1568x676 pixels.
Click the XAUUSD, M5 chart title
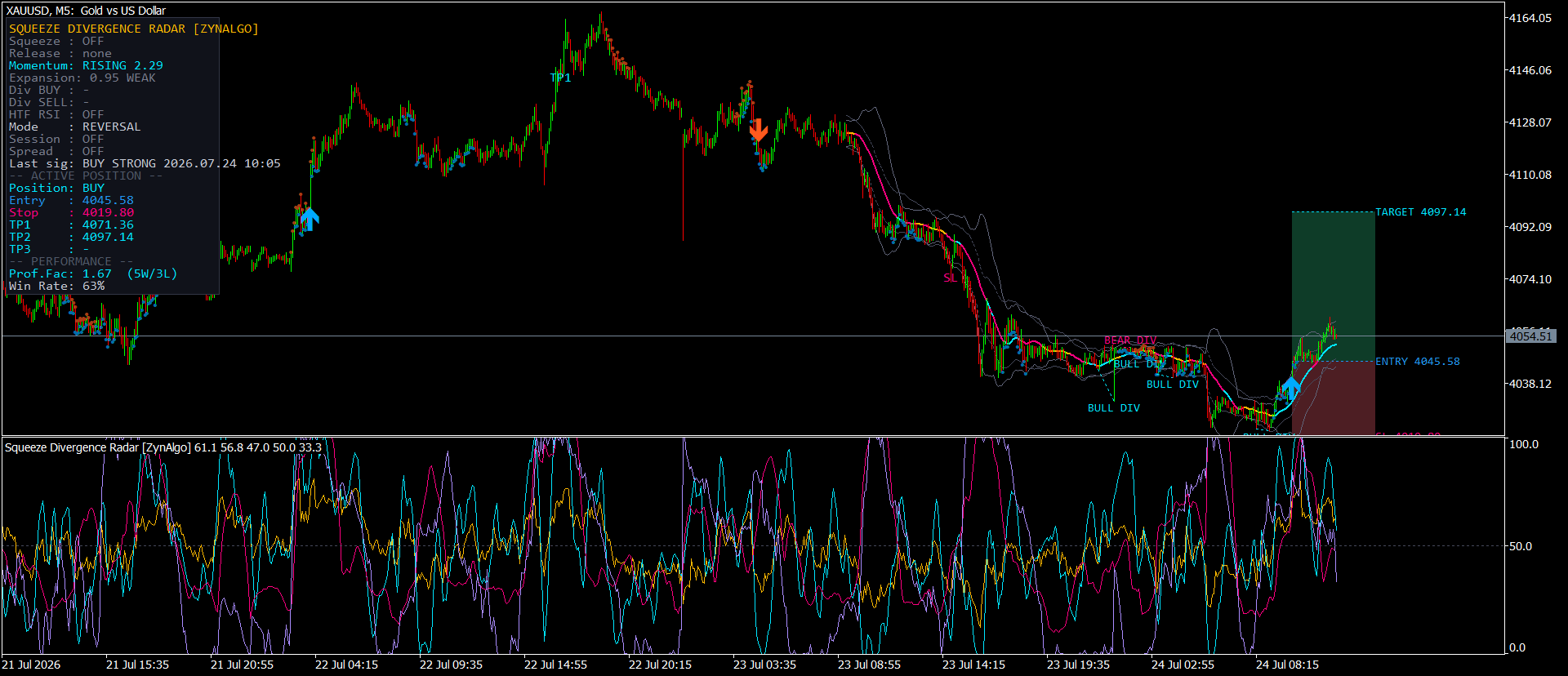click(86, 11)
